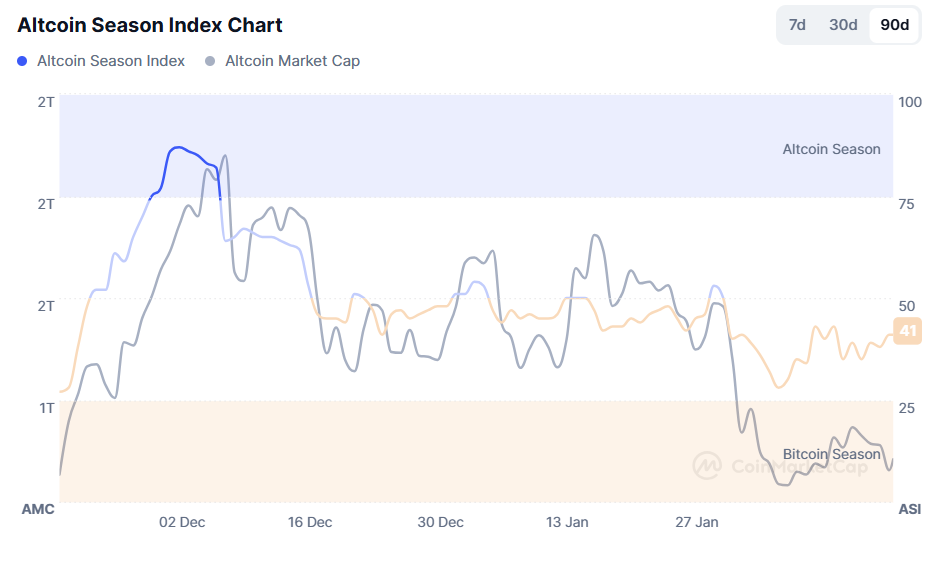The image size is (939, 584).
Task: Switch to the 30d timeframe
Action: click(843, 24)
